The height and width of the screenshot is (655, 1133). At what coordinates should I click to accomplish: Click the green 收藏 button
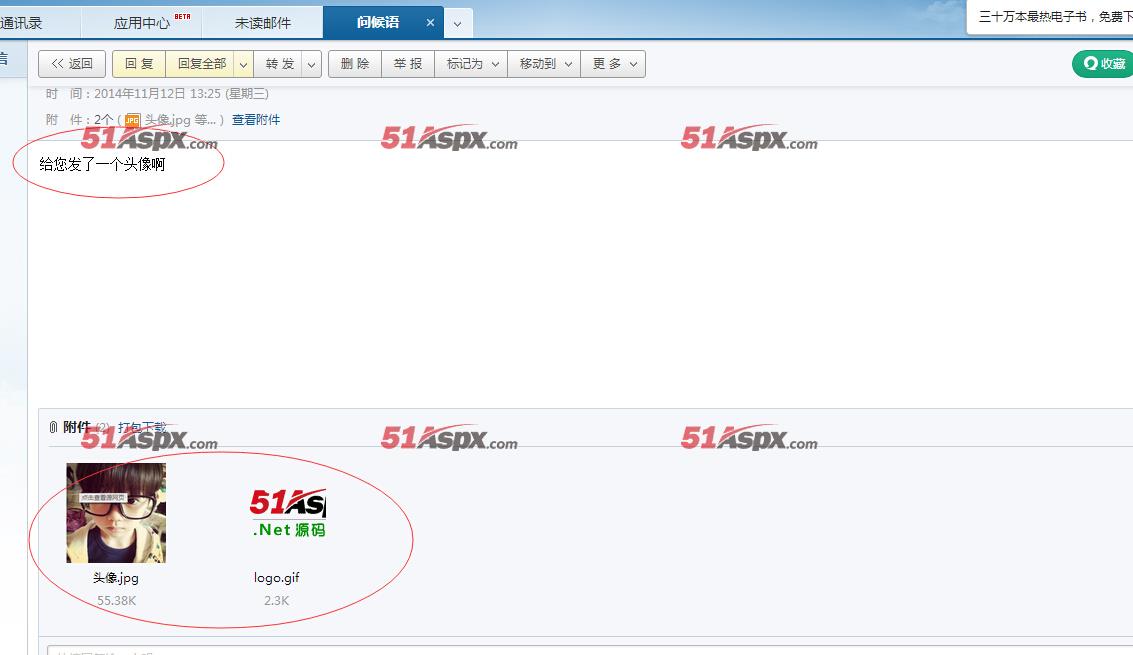click(1103, 64)
